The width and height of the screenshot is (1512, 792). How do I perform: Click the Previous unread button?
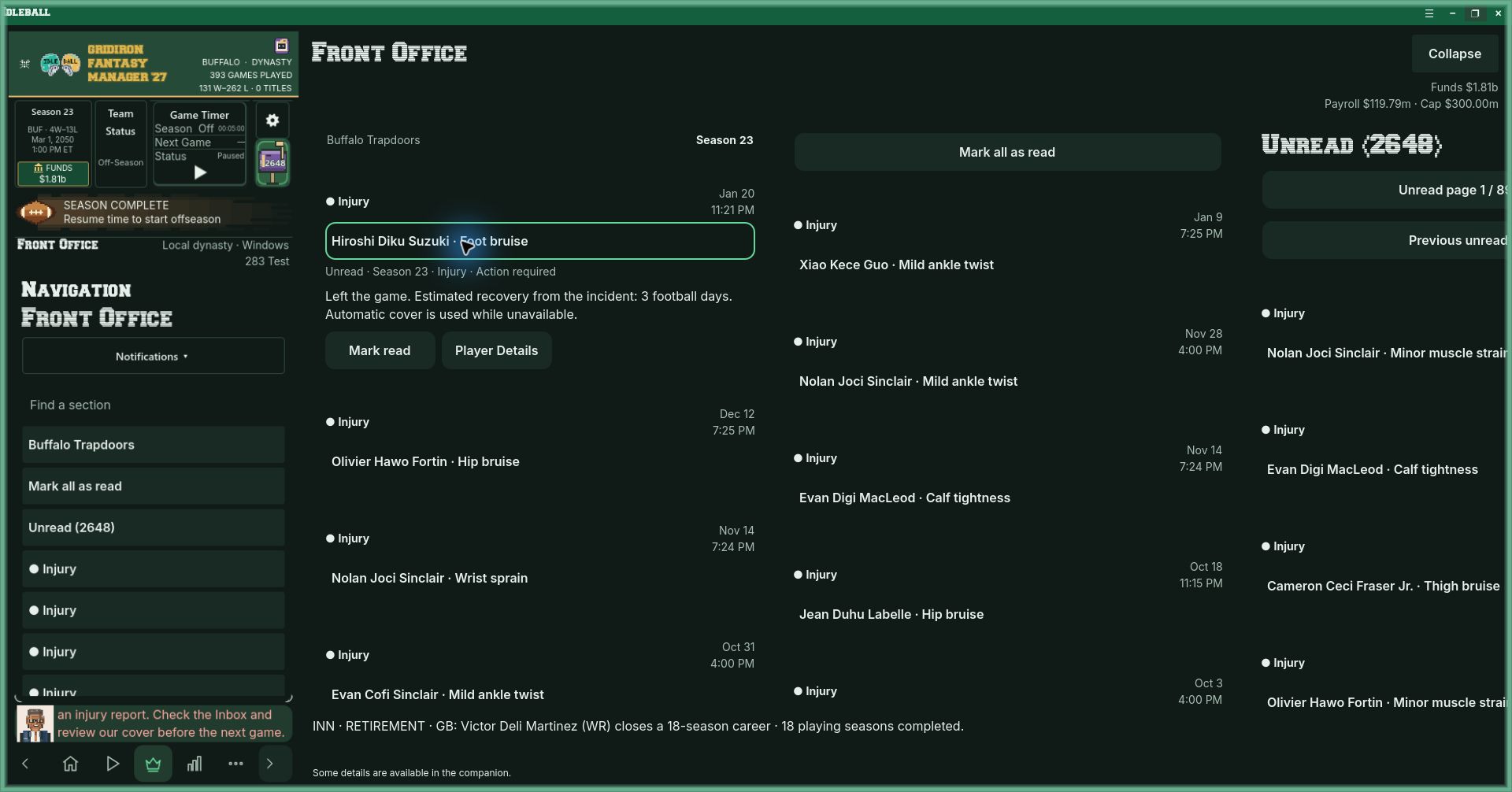1384,240
